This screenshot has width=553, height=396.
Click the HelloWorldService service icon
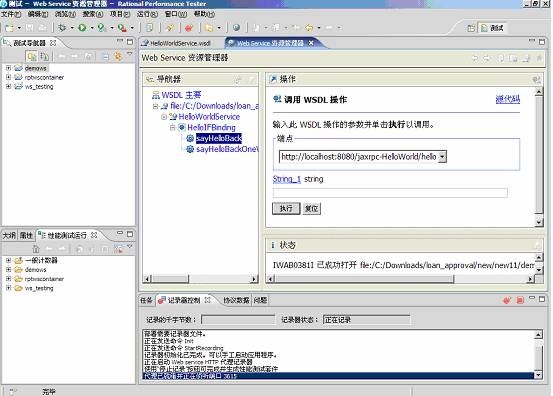pyautogui.click(x=173, y=117)
